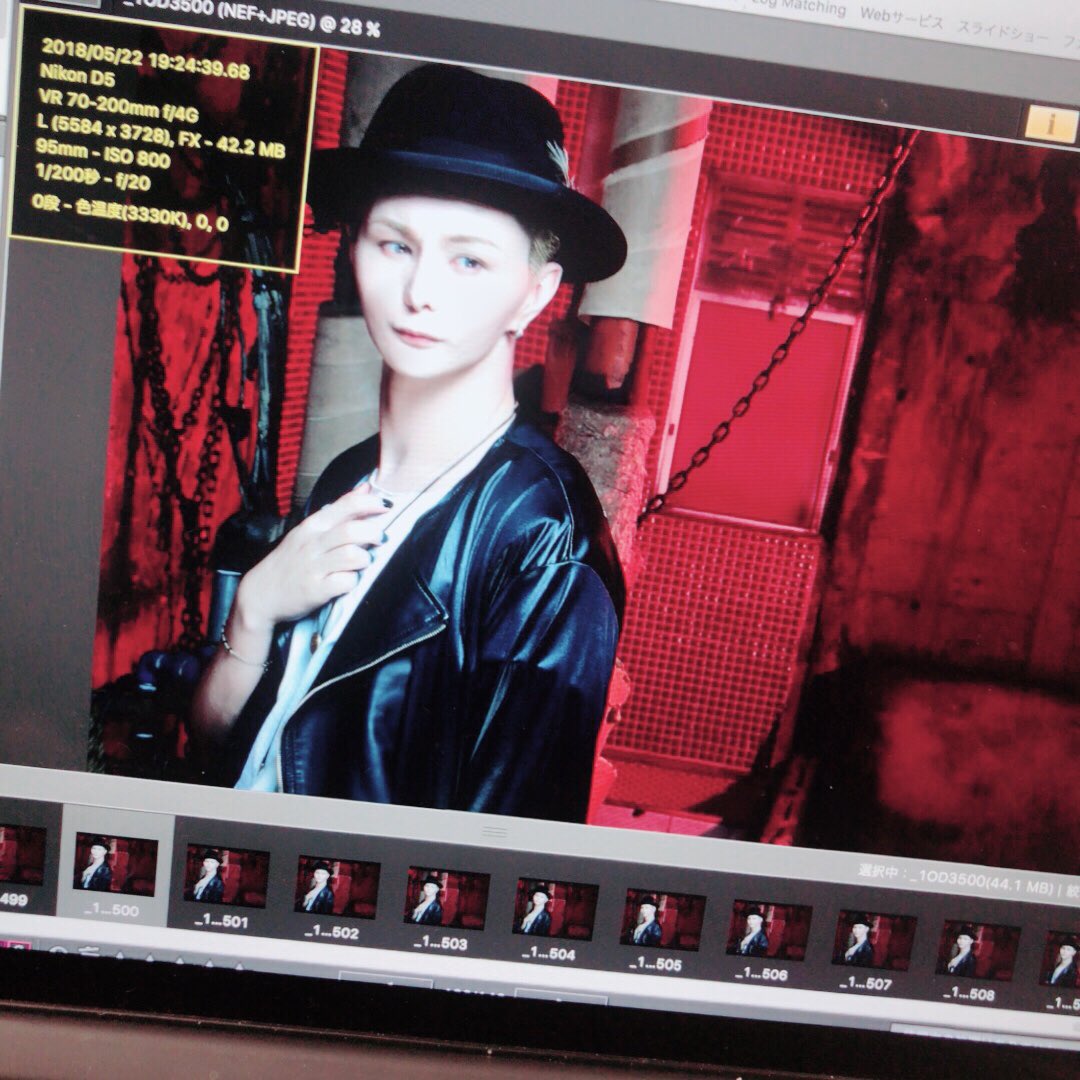Viewport: 1080px width, 1080px height.
Task: Select filmstrip thumbnail _1...504
Action: tap(555, 909)
